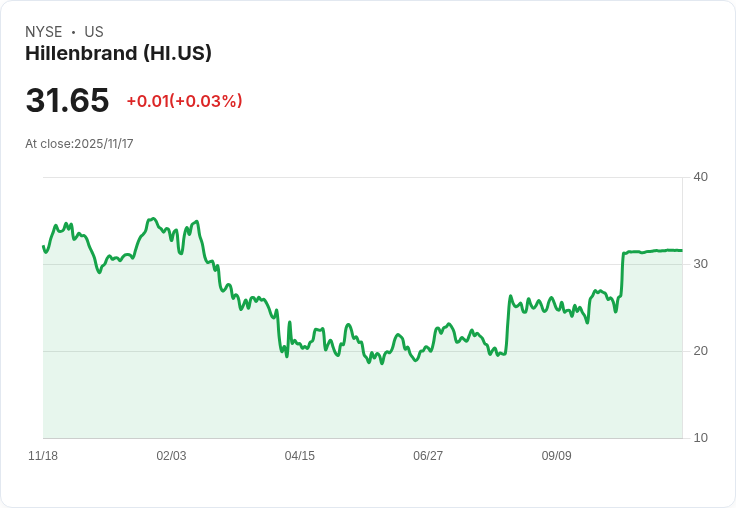Click the 06/27 date axis label

click(x=428, y=456)
